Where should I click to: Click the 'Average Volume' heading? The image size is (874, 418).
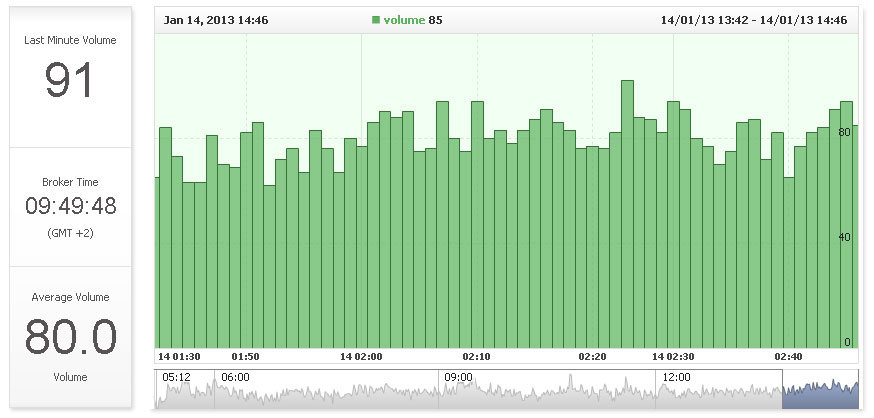pyautogui.click(x=70, y=297)
